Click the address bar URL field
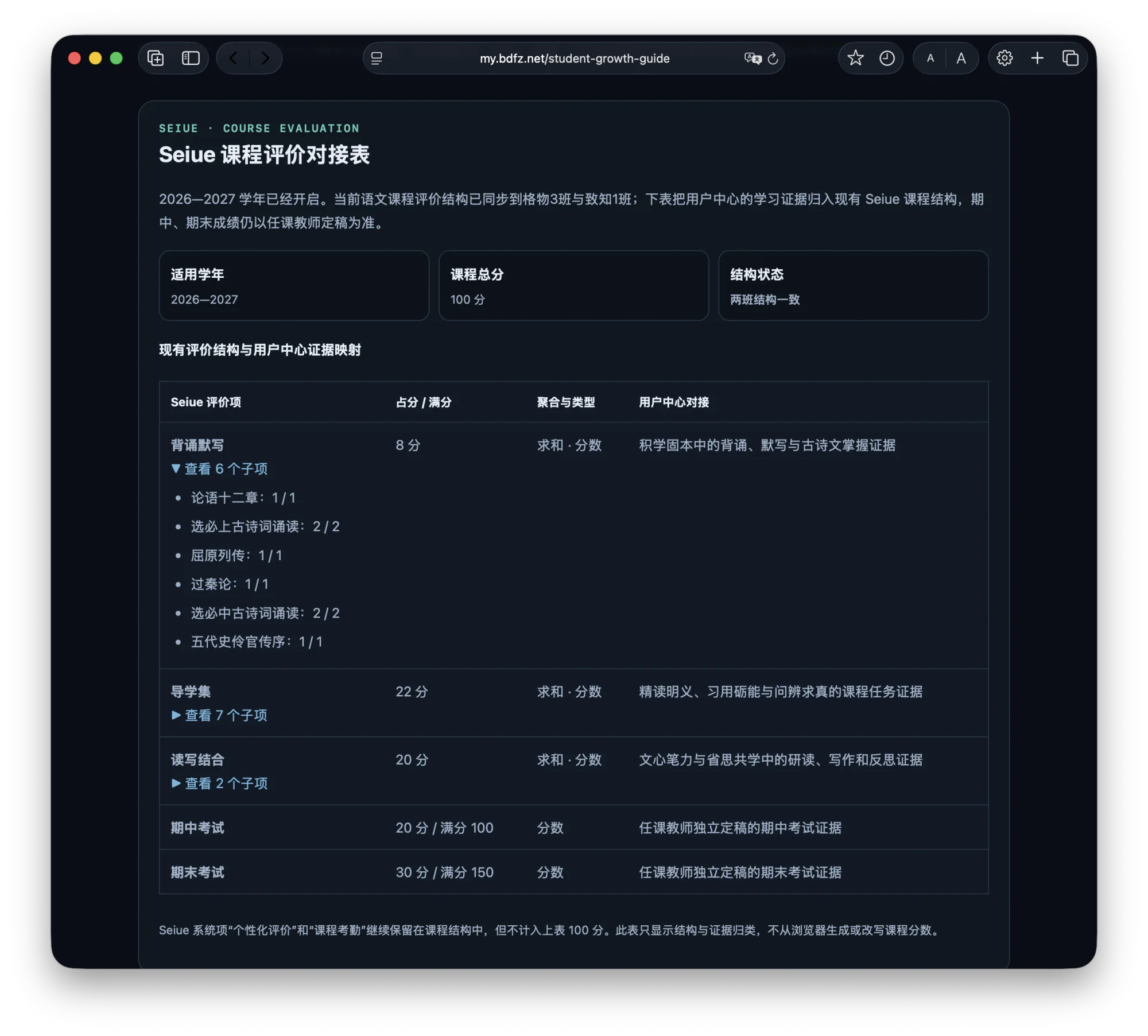1148x1036 pixels. (574, 58)
